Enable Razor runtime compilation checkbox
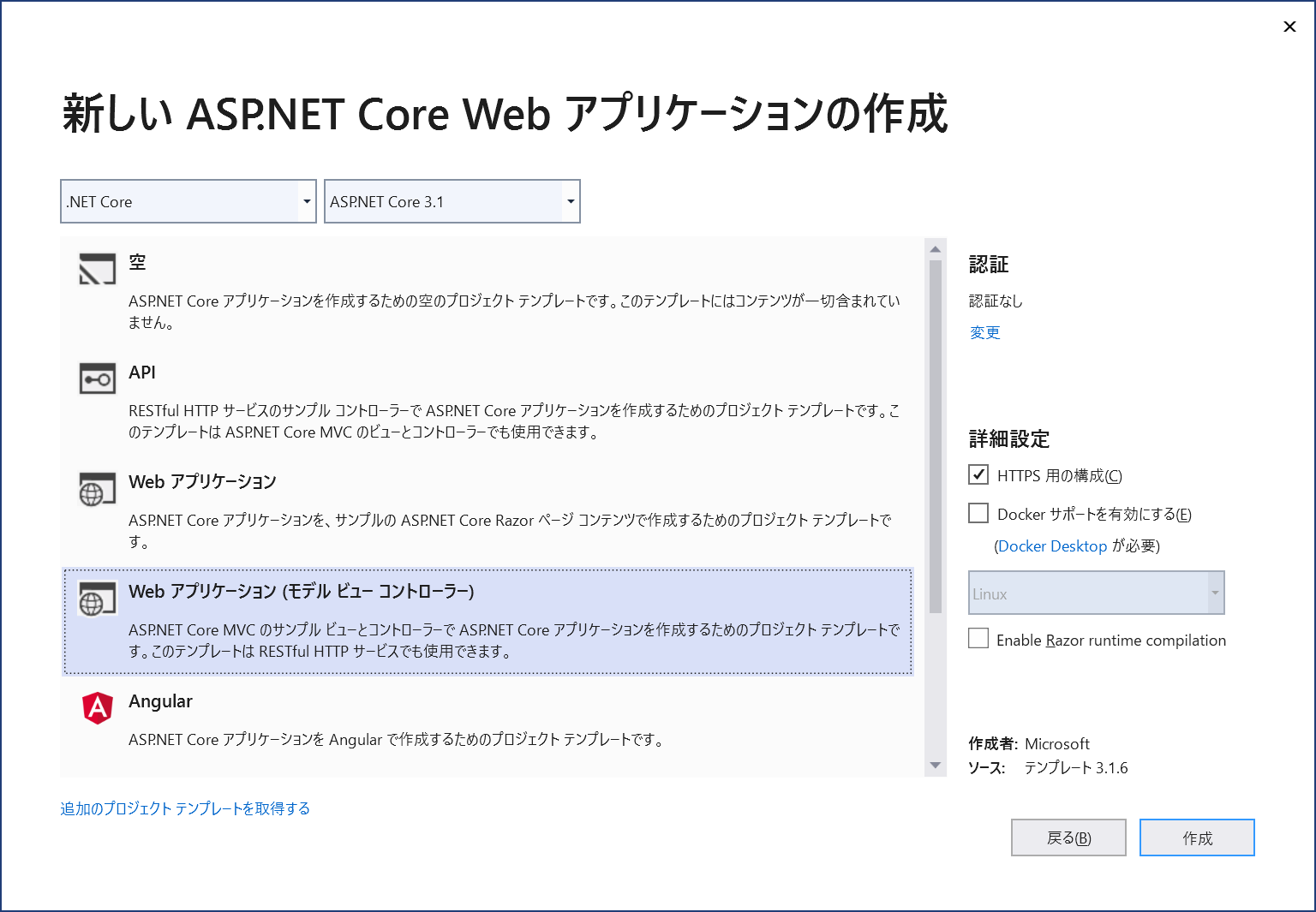Screen dimensions: 1316x912 (x=978, y=639)
